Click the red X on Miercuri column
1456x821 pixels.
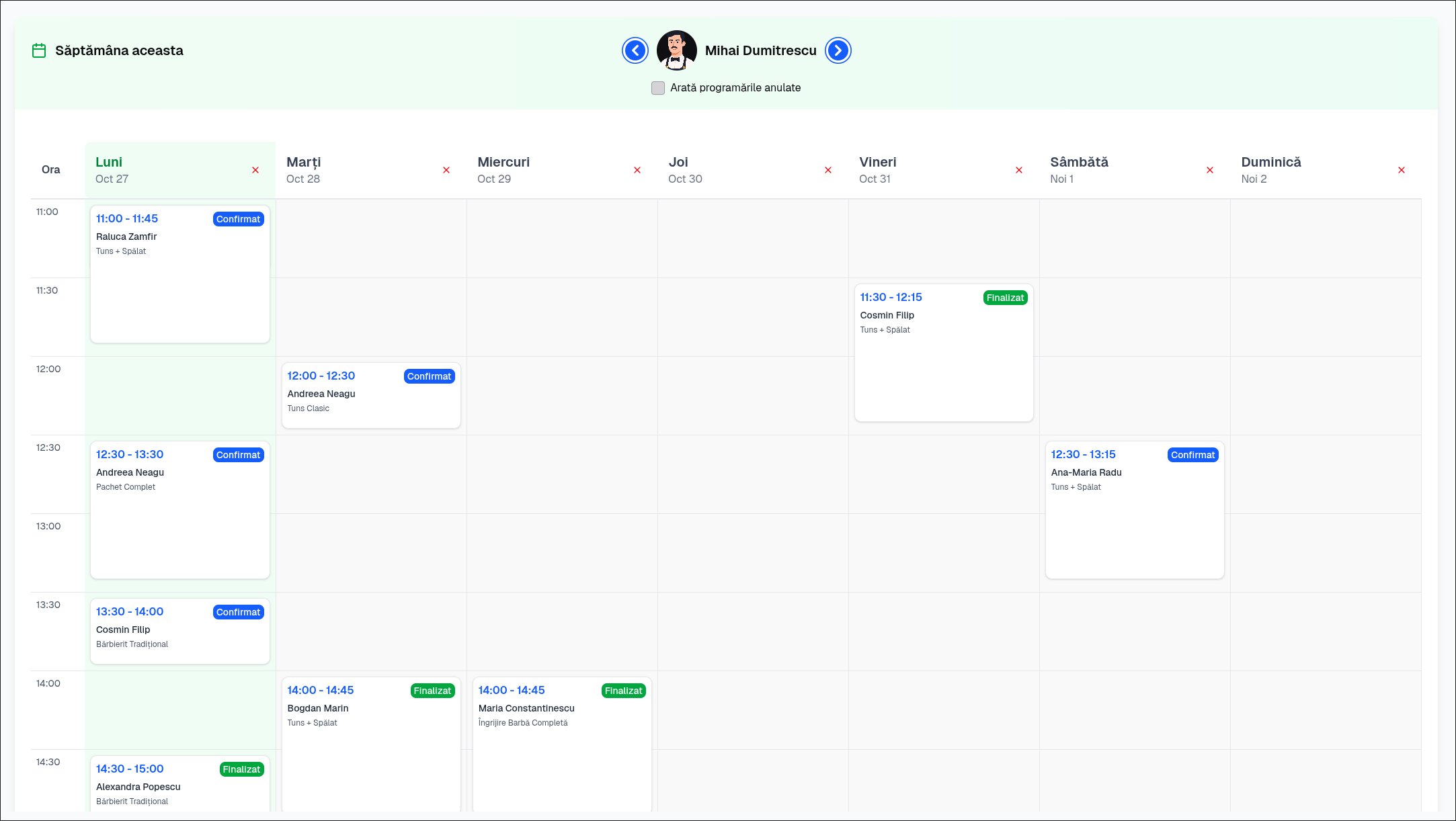637,170
